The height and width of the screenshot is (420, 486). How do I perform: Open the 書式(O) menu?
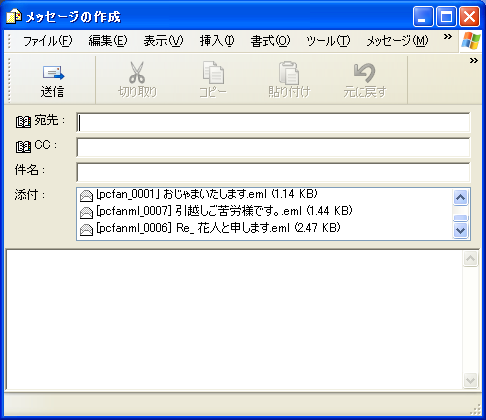[270, 41]
